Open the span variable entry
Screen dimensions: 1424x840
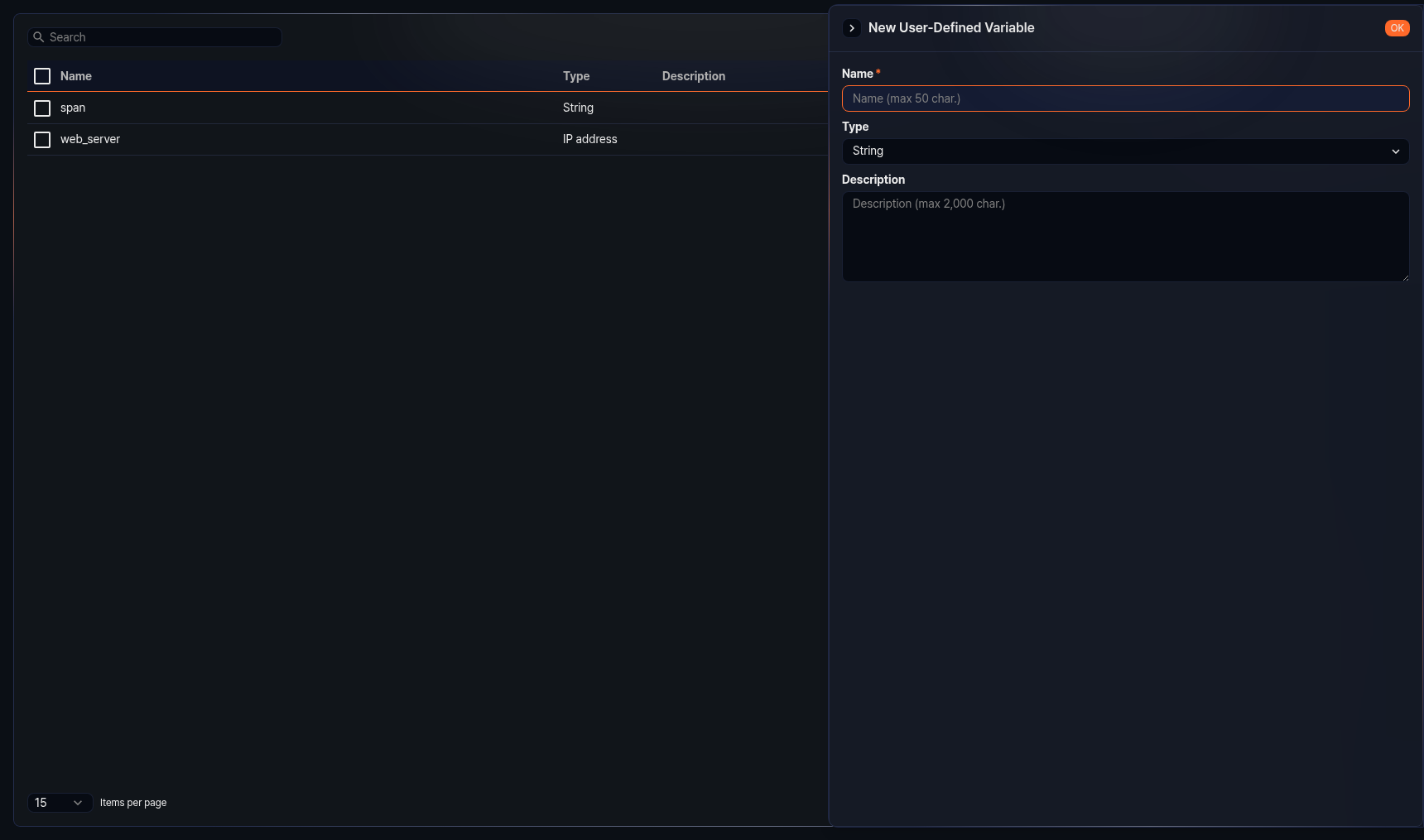pyautogui.click(x=73, y=108)
